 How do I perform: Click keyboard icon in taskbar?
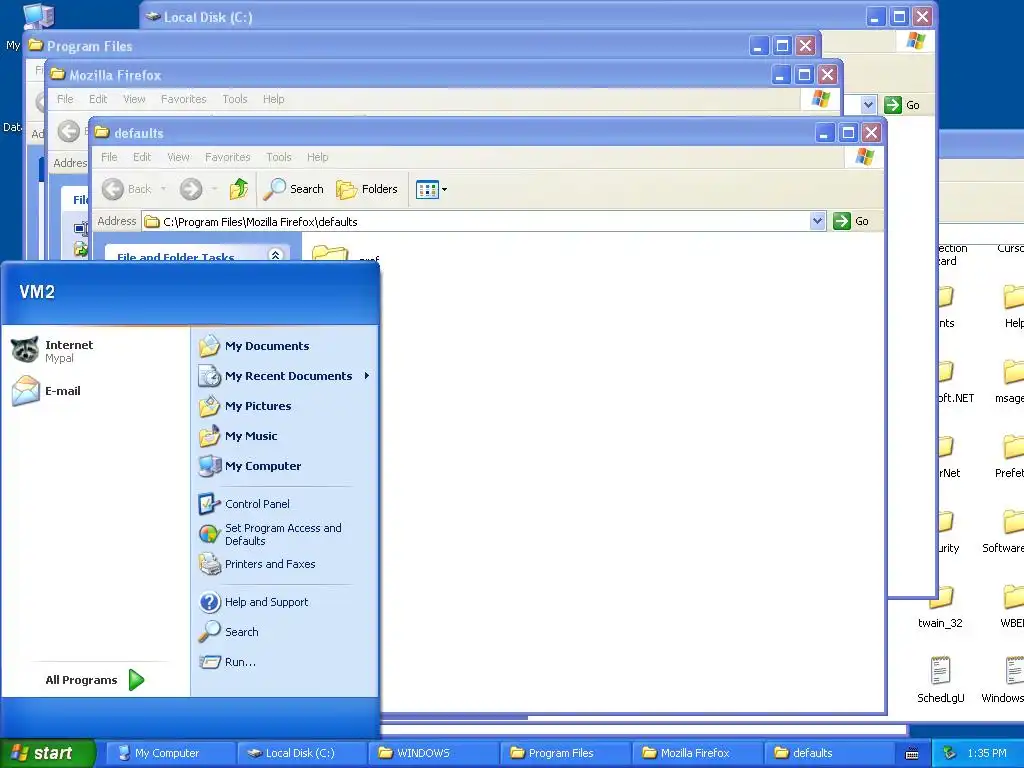[x=912, y=754]
